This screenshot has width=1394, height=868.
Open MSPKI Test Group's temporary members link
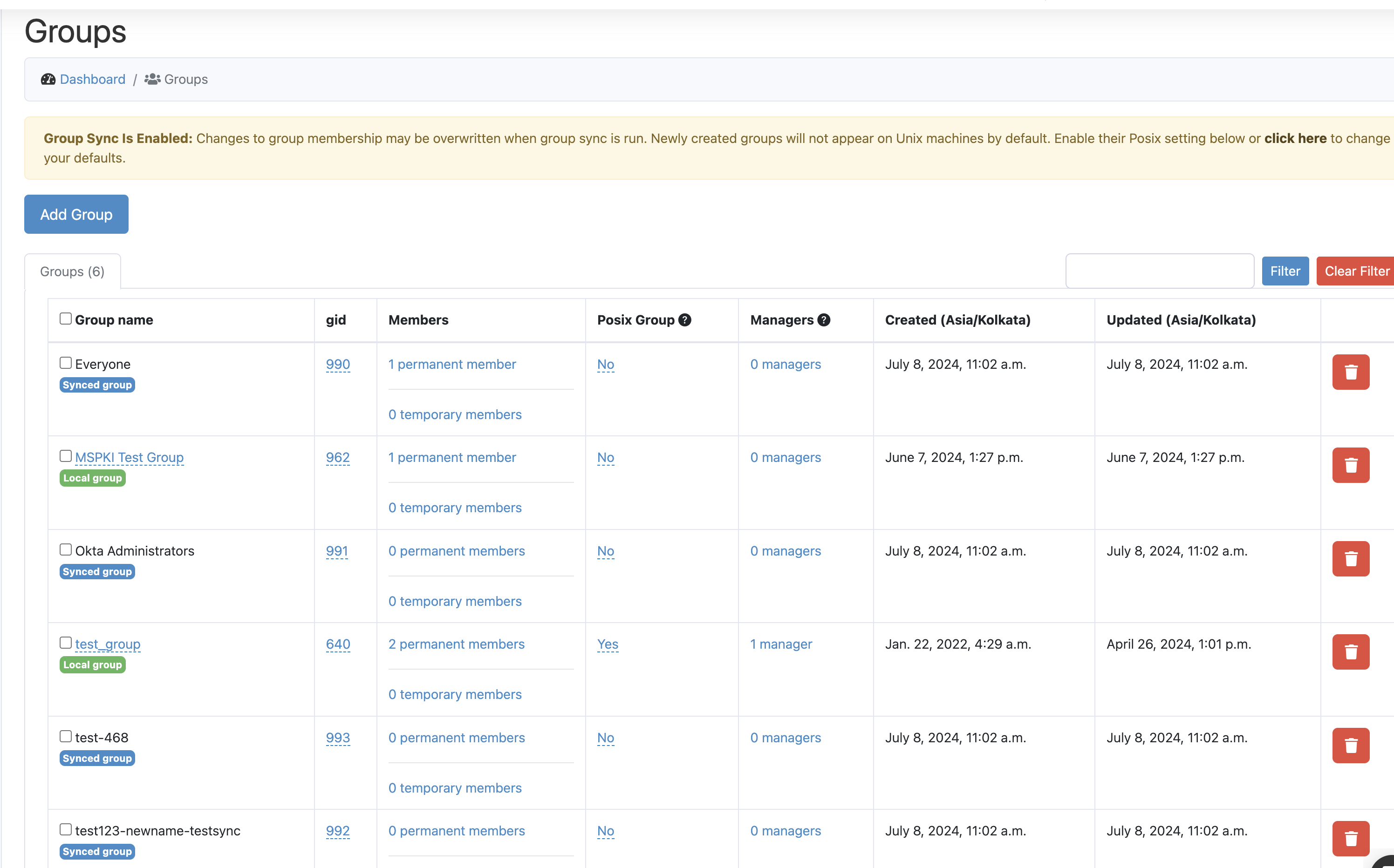click(x=455, y=508)
